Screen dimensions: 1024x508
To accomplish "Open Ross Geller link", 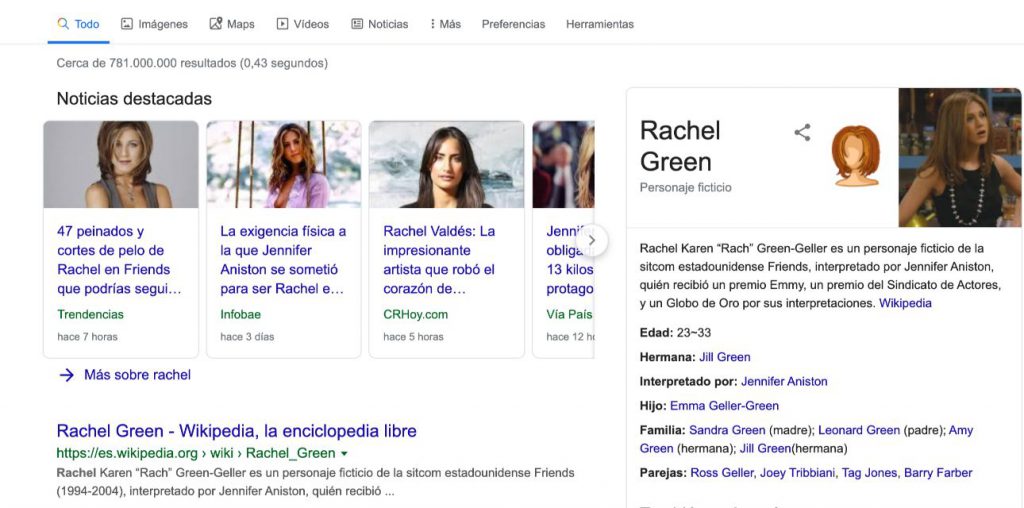I will pyautogui.click(x=720, y=473).
